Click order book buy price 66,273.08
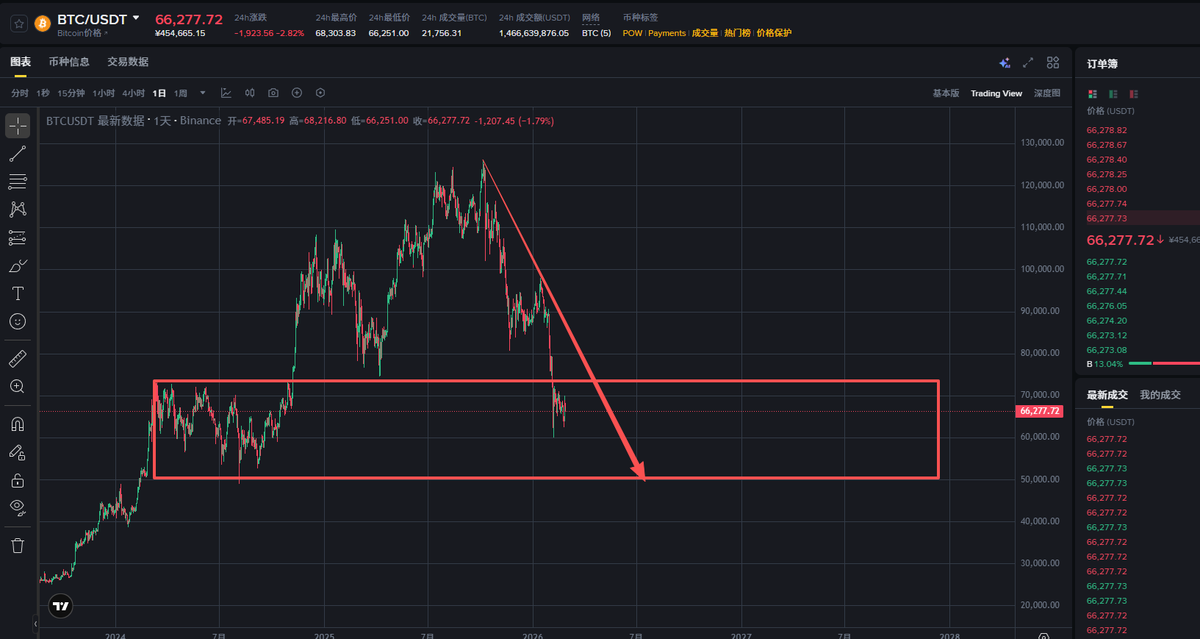 point(1107,350)
